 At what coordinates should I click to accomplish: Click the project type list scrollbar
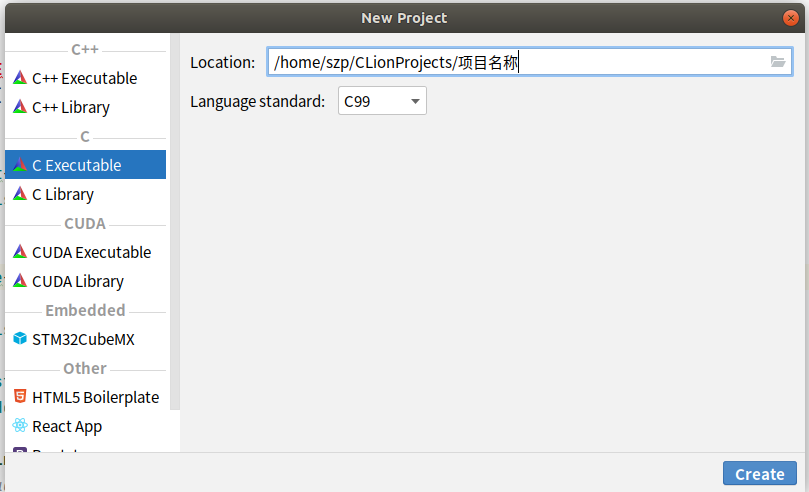pos(175,222)
